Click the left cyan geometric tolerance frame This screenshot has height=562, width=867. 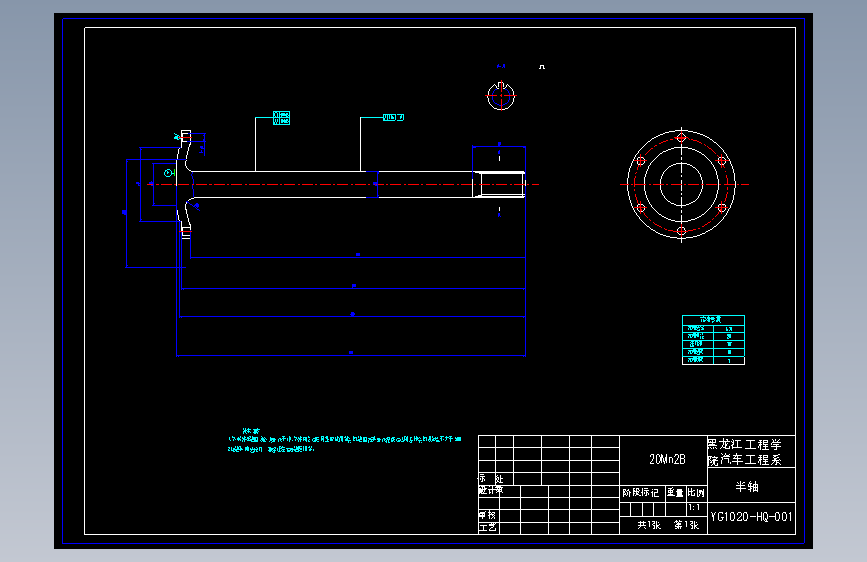tap(281, 118)
